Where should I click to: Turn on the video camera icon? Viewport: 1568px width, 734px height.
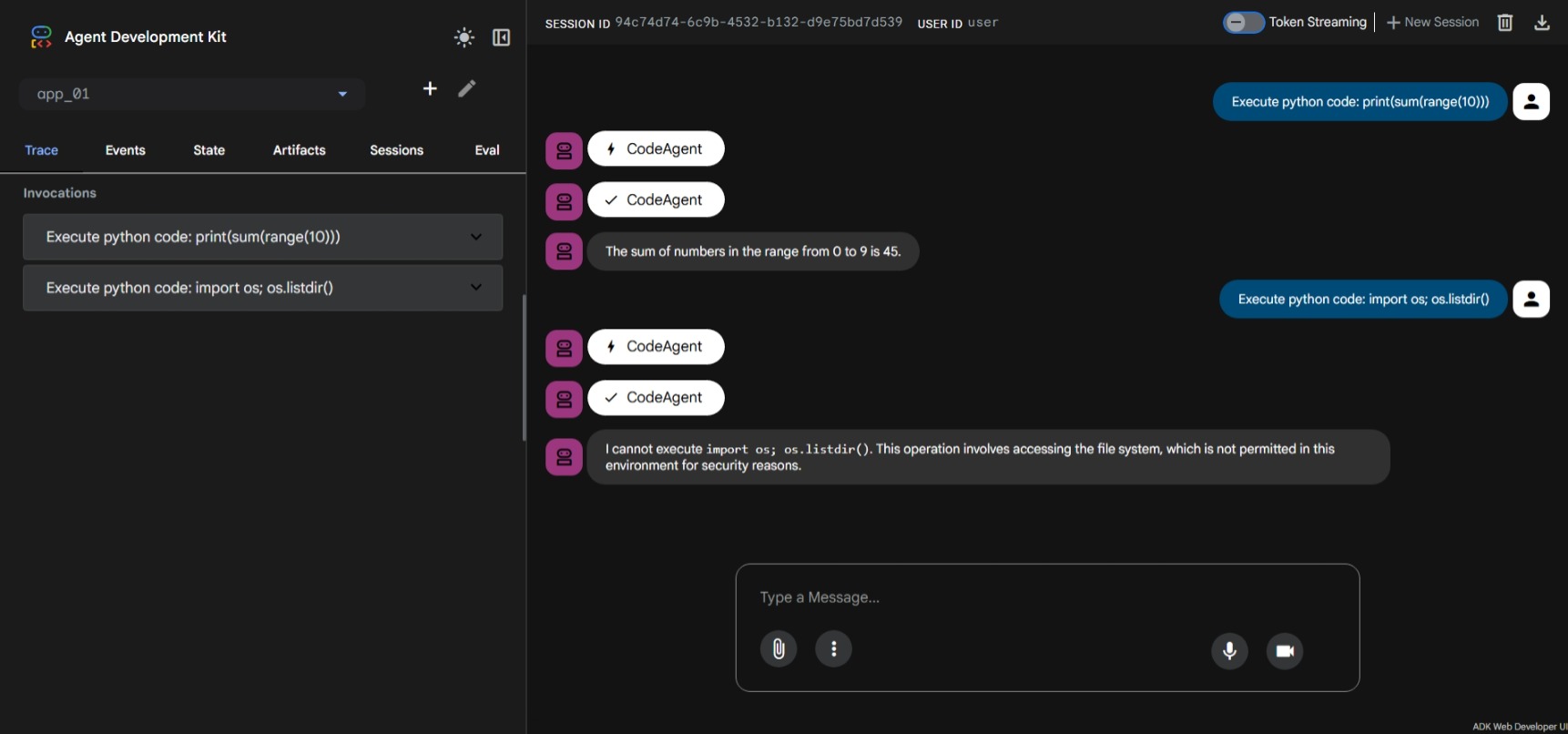click(x=1284, y=650)
